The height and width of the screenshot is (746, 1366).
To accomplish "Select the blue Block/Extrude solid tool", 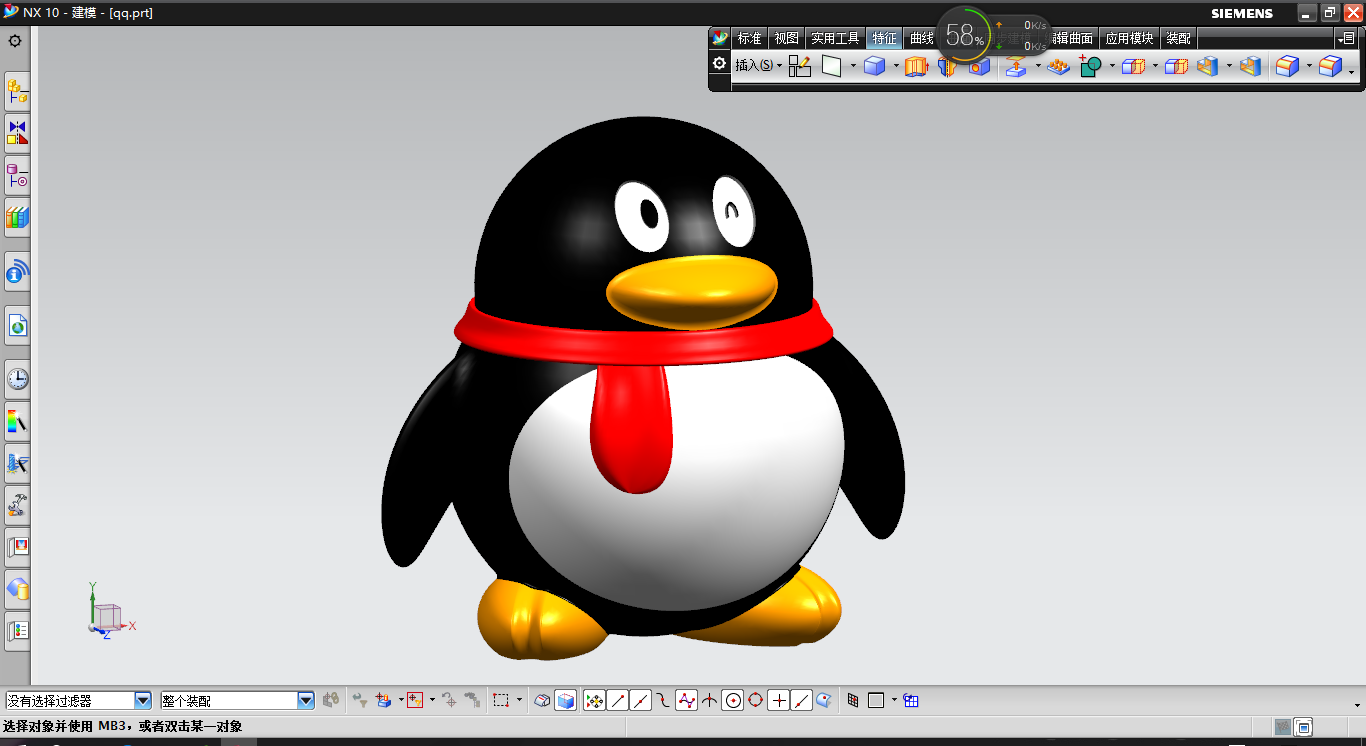I will pos(875,66).
